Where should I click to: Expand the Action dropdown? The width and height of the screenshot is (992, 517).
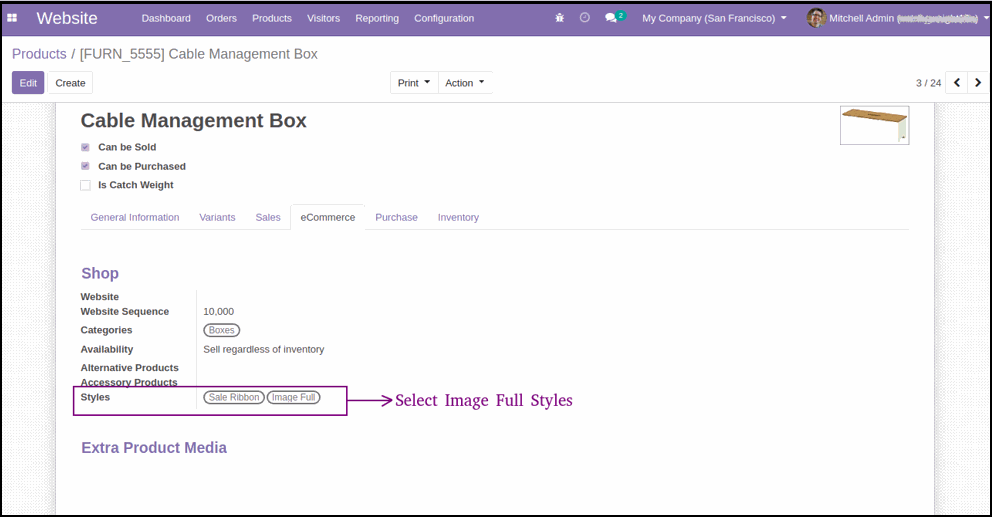464,83
